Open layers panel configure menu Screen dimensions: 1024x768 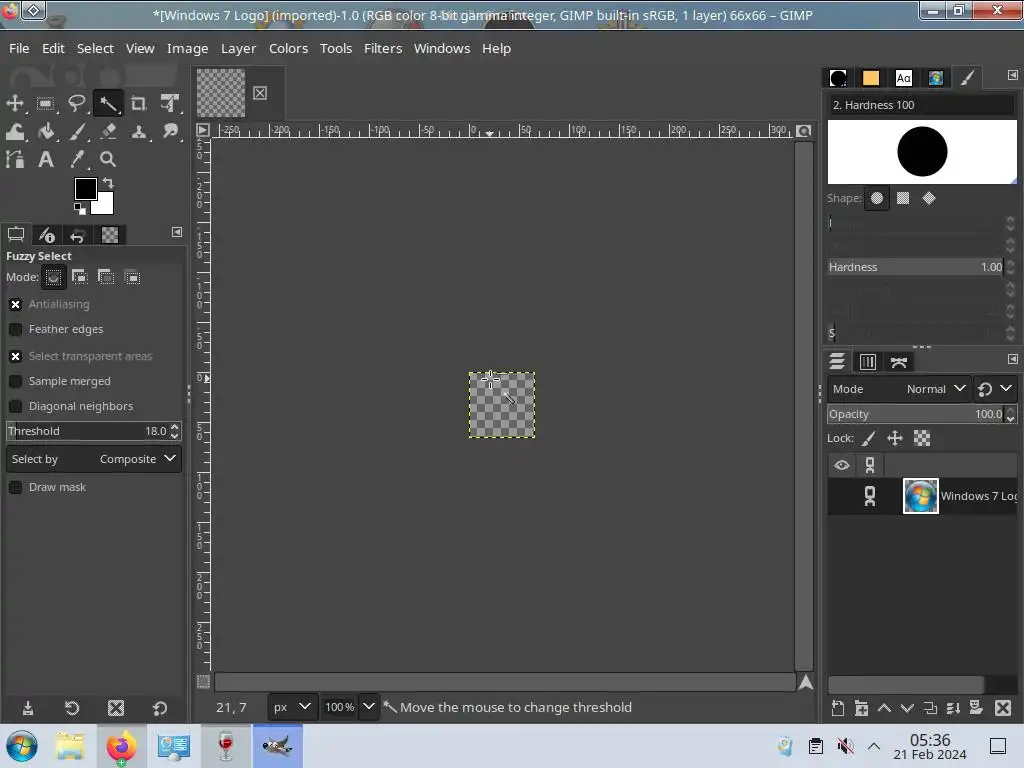tap(1012, 359)
